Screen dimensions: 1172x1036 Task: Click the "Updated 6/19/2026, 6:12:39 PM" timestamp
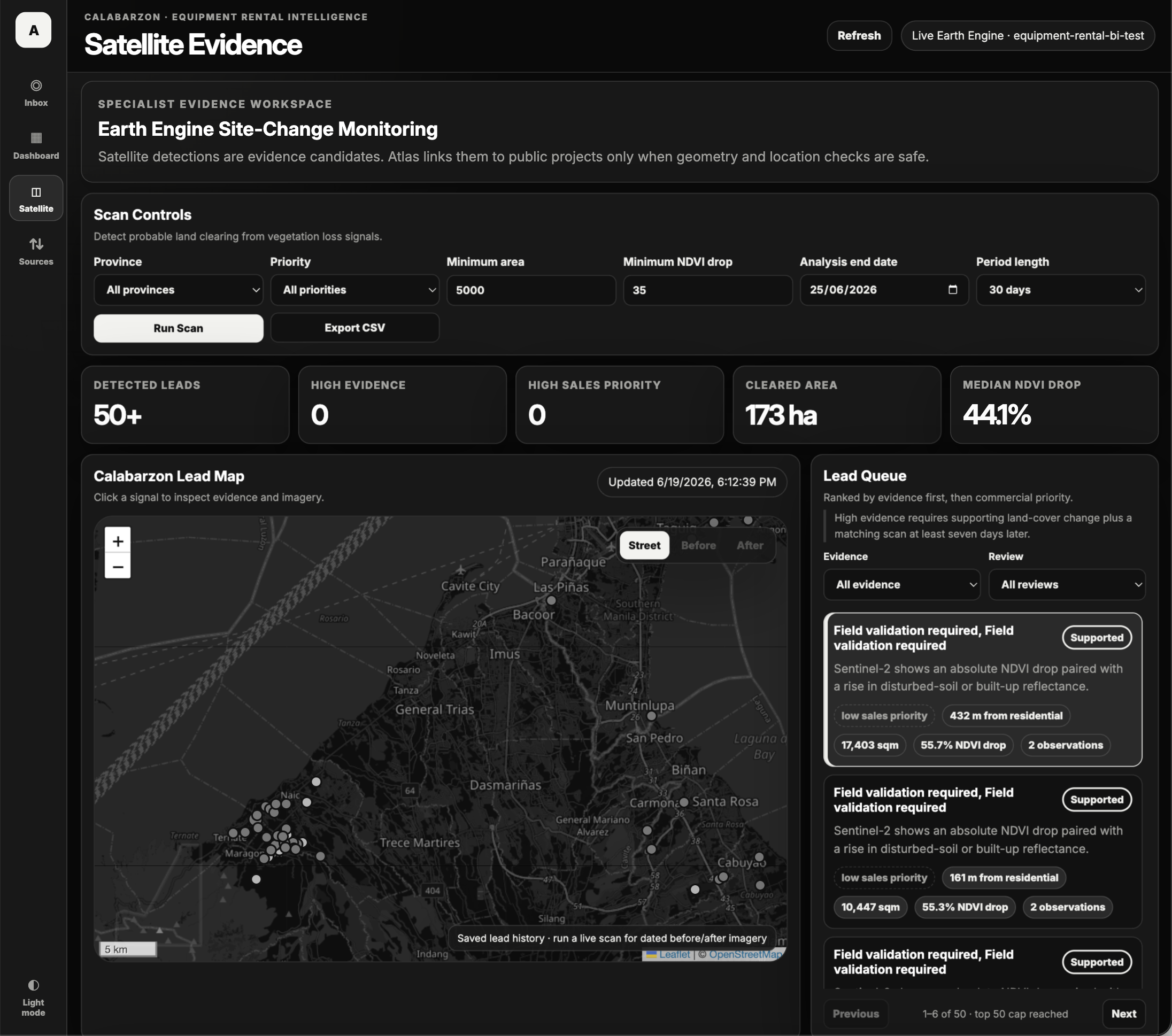692,482
